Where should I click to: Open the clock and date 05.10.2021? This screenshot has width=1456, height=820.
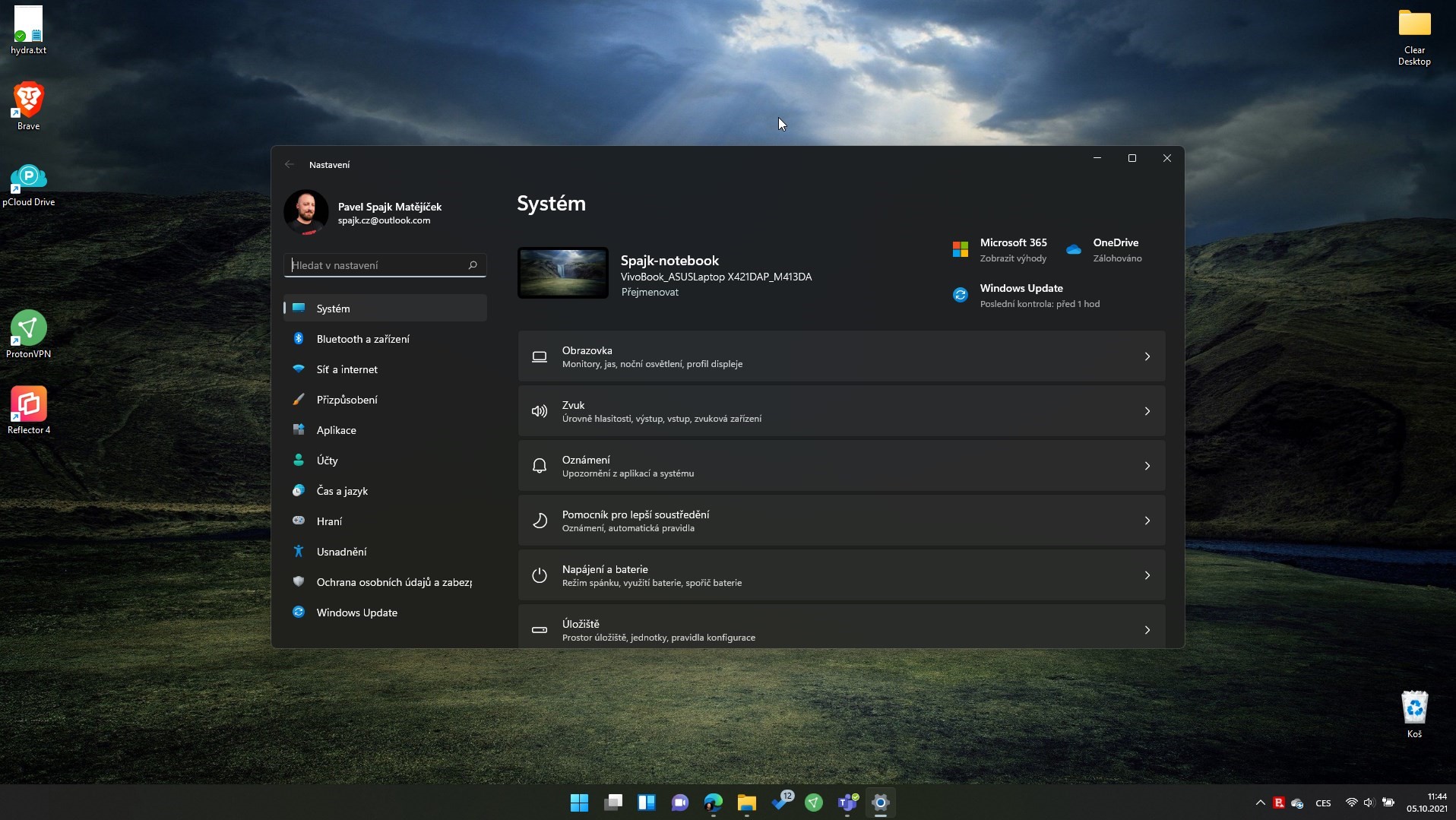[1426, 803]
